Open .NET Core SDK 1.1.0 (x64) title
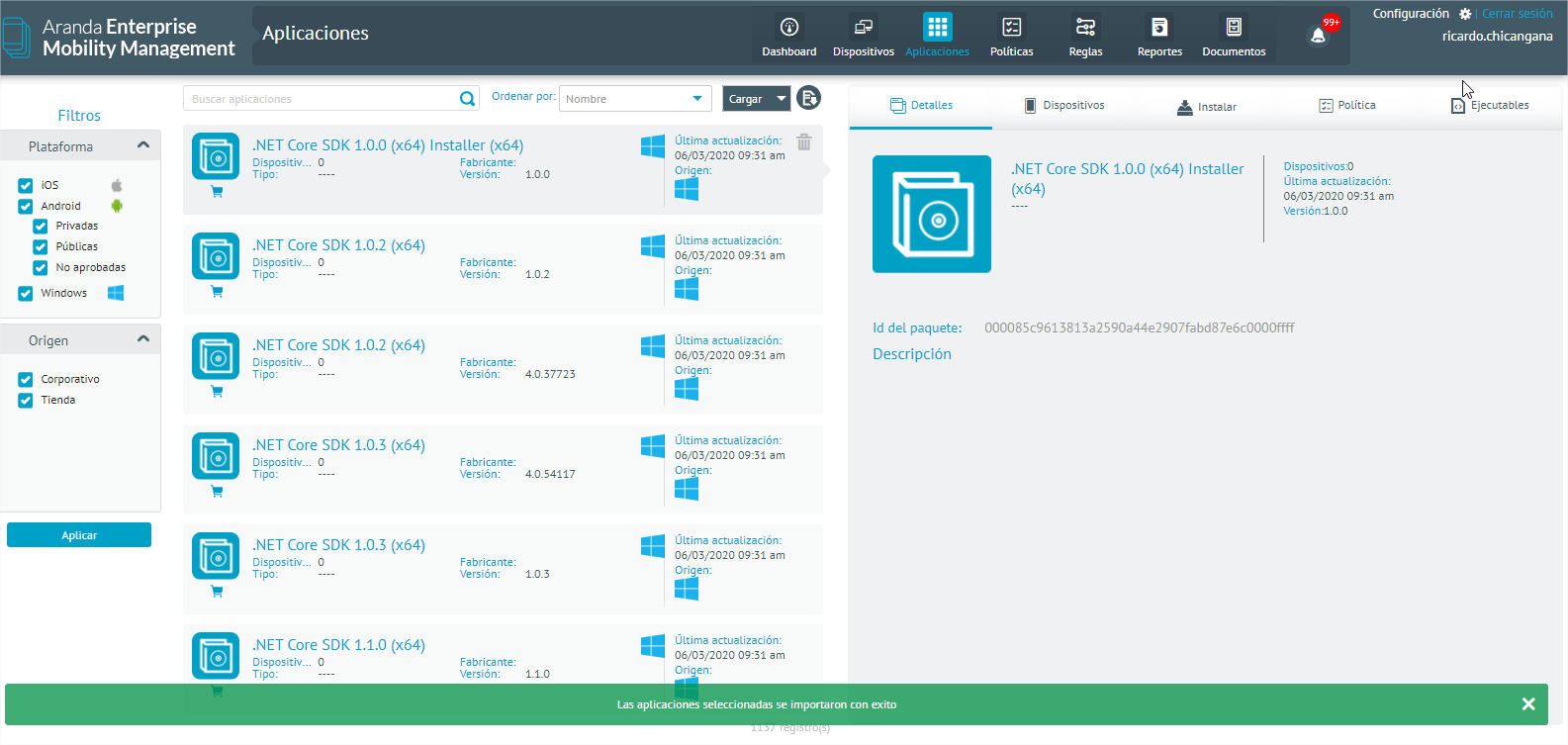The height and width of the screenshot is (745, 1568). pos(338,645)
